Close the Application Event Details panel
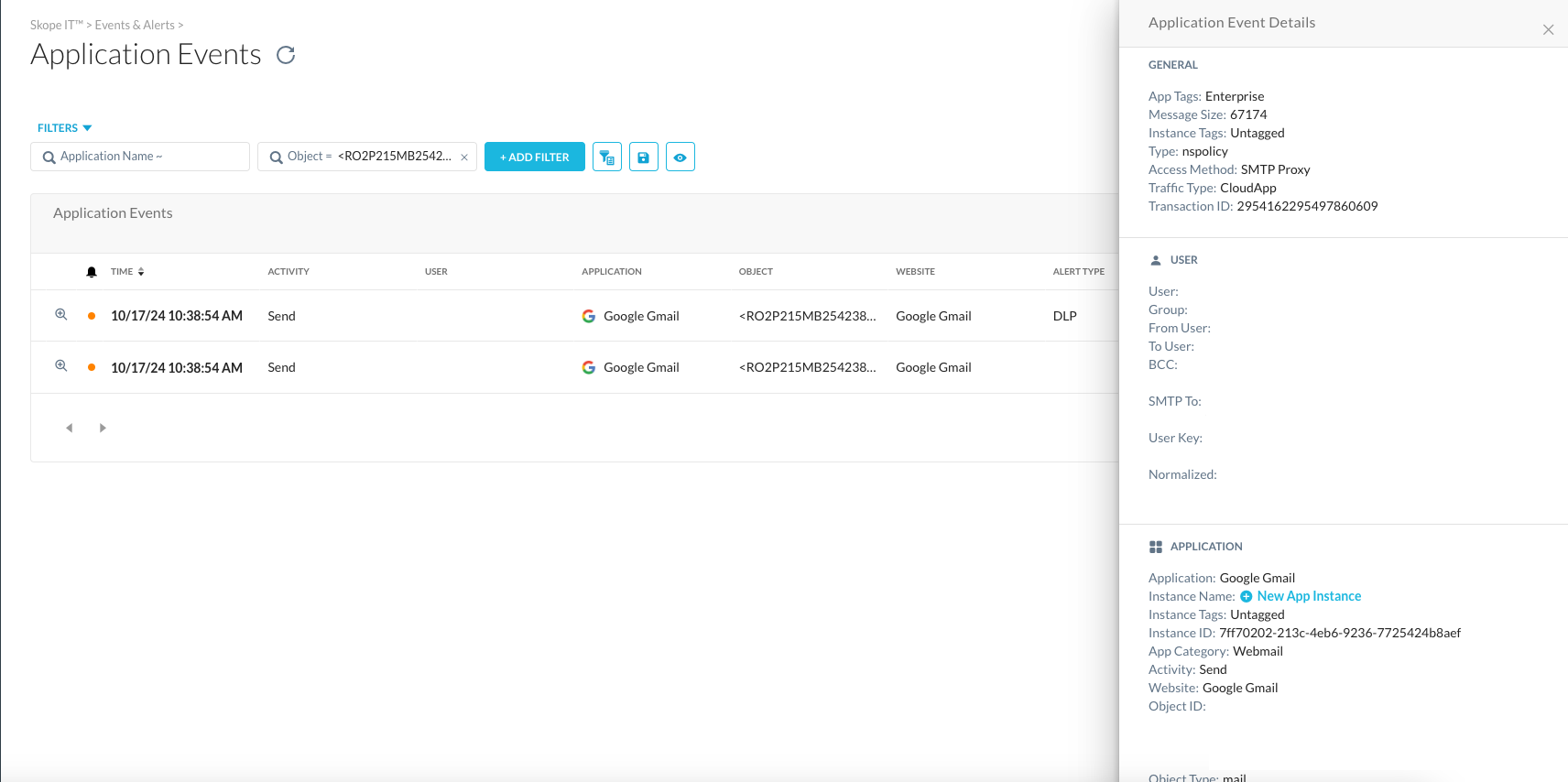The image size is (1568, 782). [1548, 30]
